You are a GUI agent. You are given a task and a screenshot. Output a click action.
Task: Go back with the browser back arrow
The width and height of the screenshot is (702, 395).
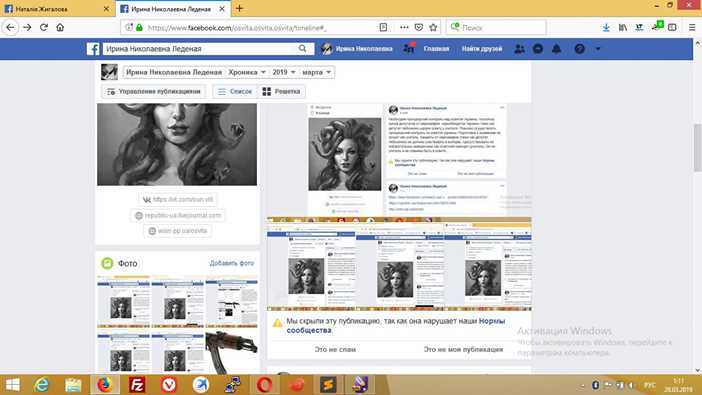click(10, 27)
